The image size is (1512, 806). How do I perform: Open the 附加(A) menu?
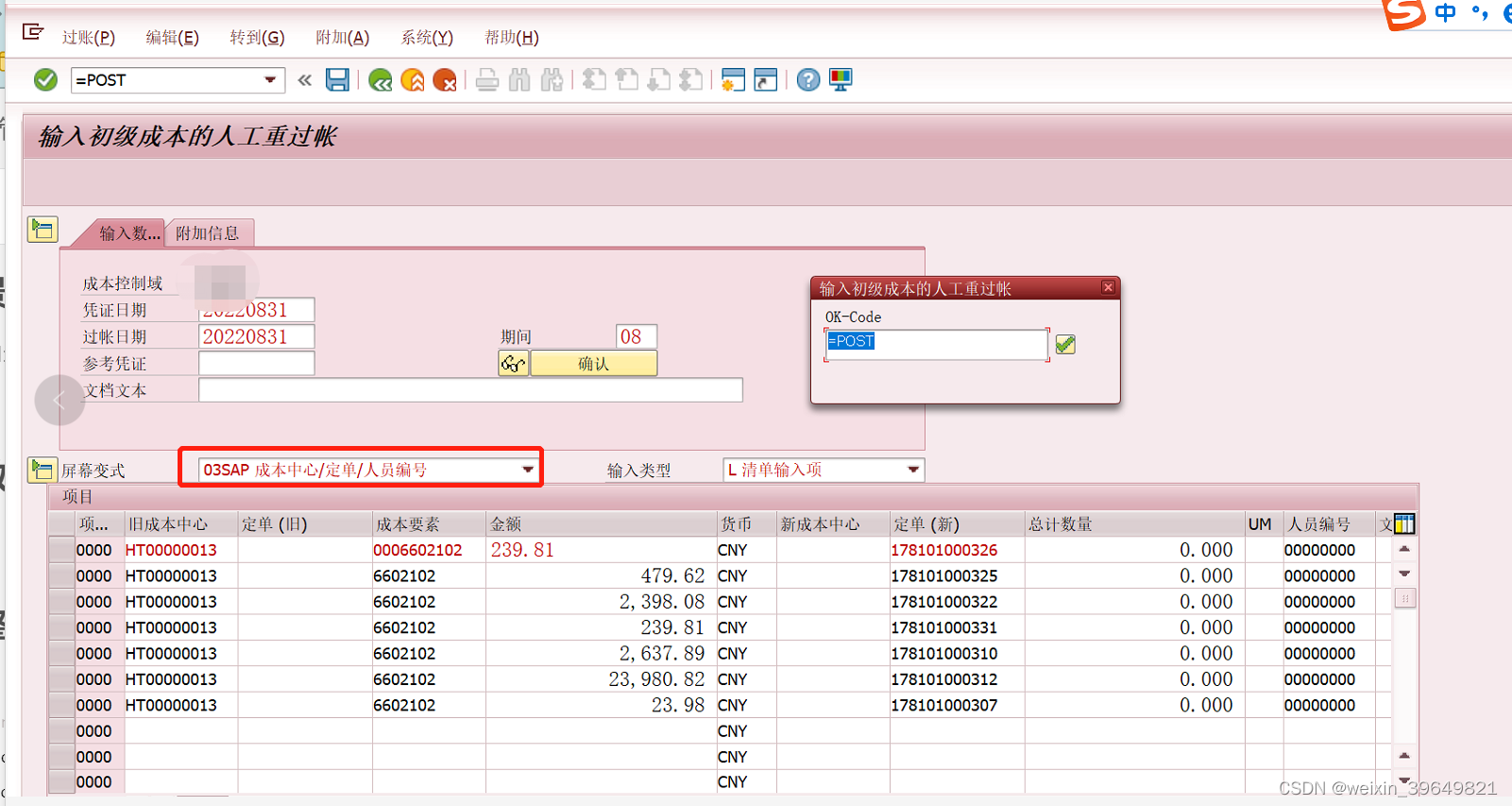point(343,38)
